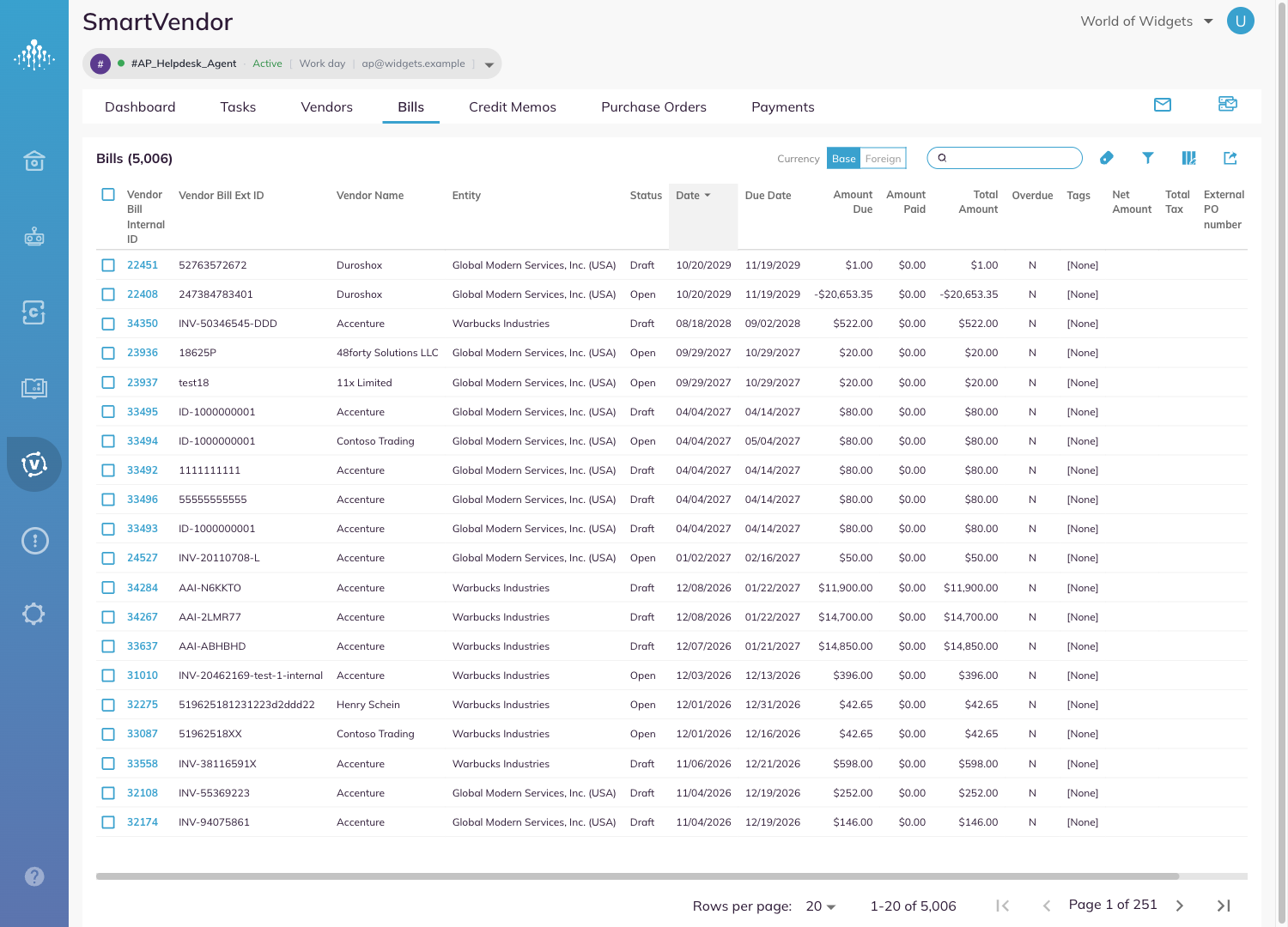Viewport: 1288px width, 927px height.
Task: Go to the previous page arrow
Action: pyautogui.click(x=1046, y=906)
